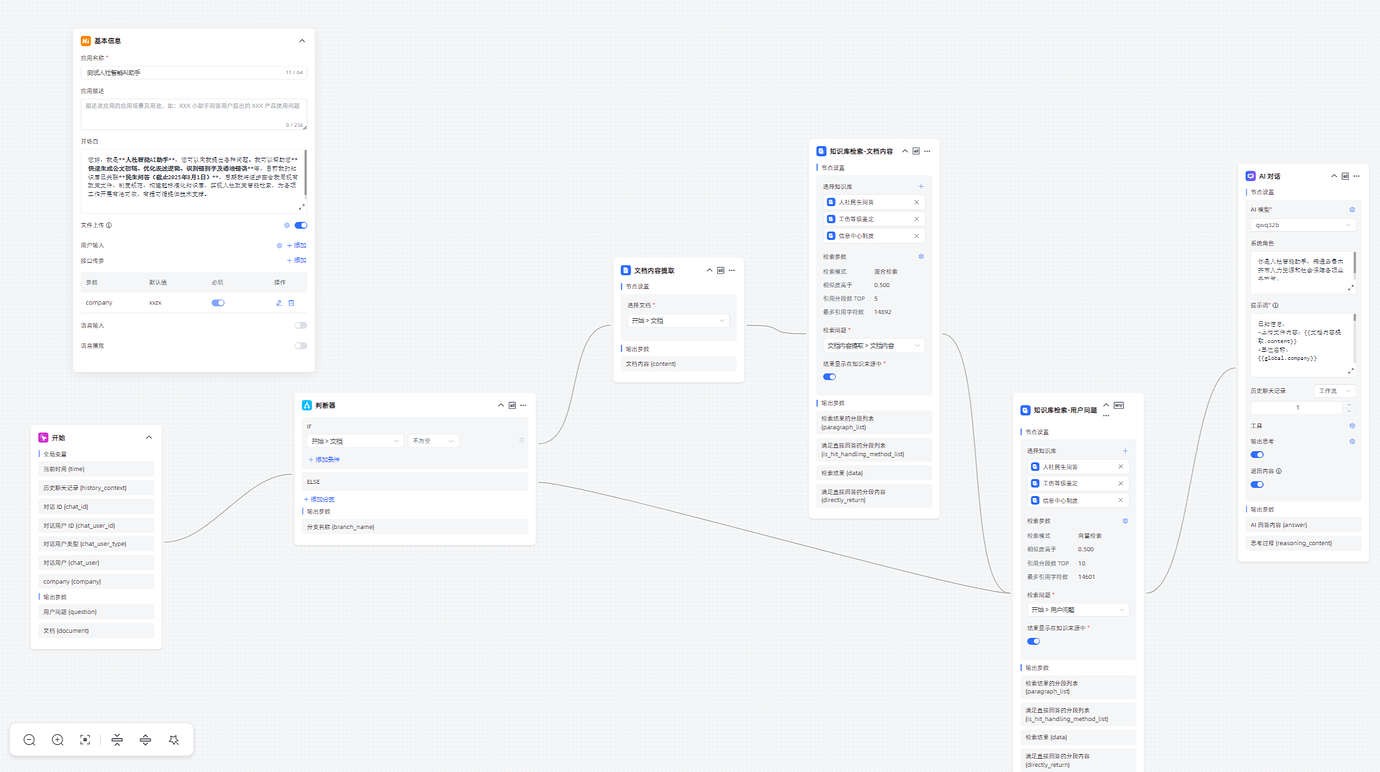Edit the company parameter row
This screenshot has width=1380, height=772.
(279, 303)
